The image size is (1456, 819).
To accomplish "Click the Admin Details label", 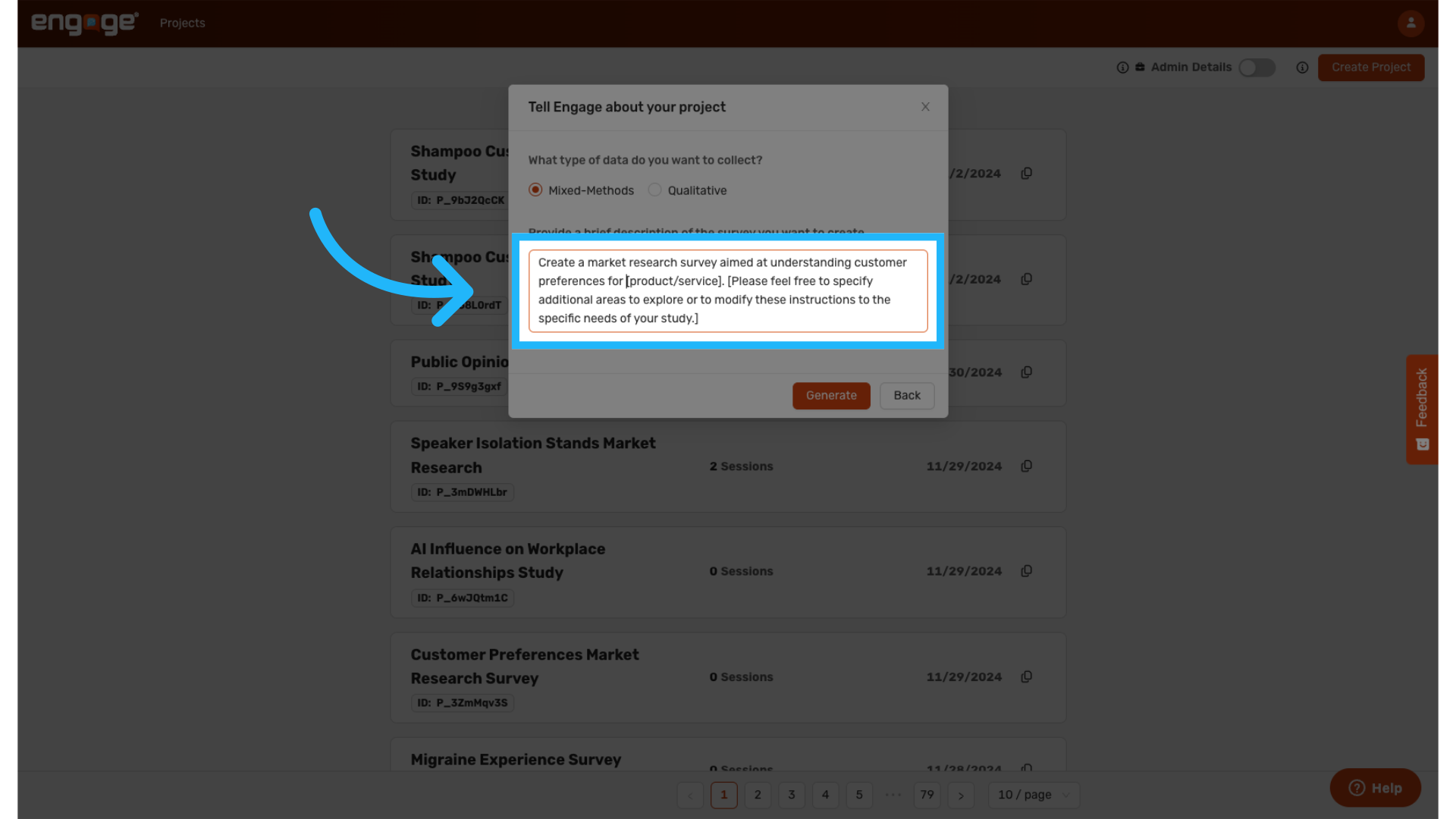I will click(1191, 67).
